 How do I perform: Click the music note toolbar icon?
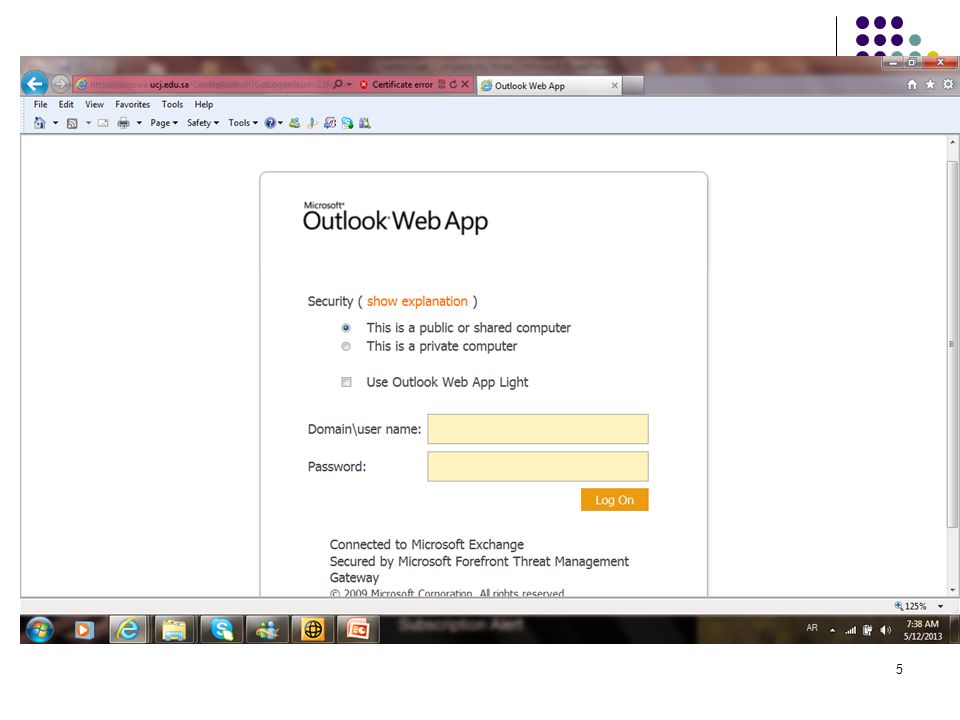pyautogui.click(x=312, y=123)
